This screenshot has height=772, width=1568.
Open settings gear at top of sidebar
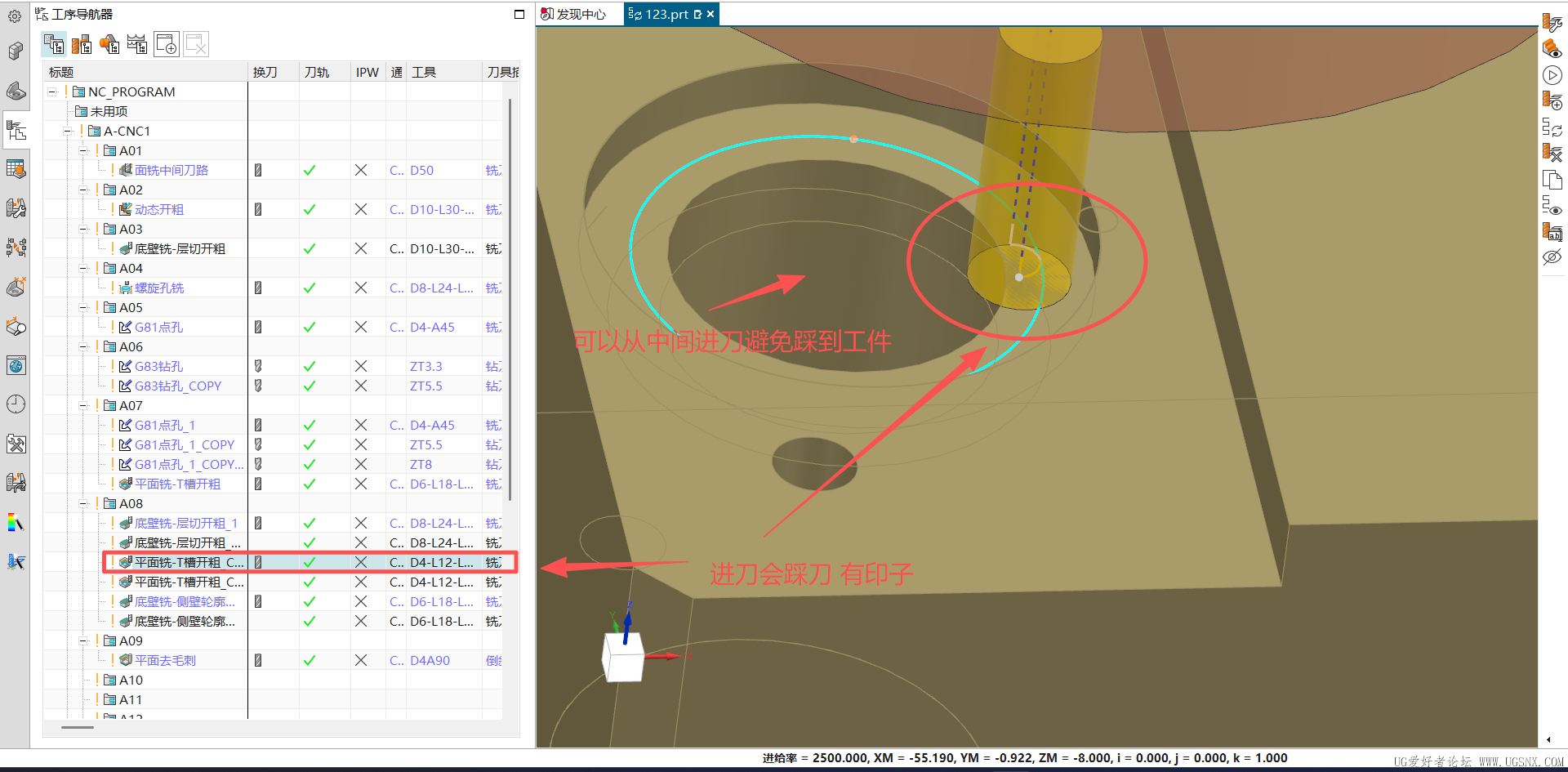[x=15, y=16]
